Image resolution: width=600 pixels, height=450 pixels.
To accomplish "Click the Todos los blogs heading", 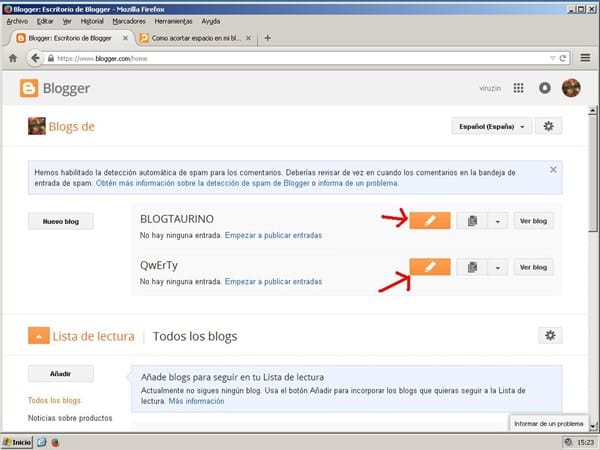I will [x=195, y=336].
